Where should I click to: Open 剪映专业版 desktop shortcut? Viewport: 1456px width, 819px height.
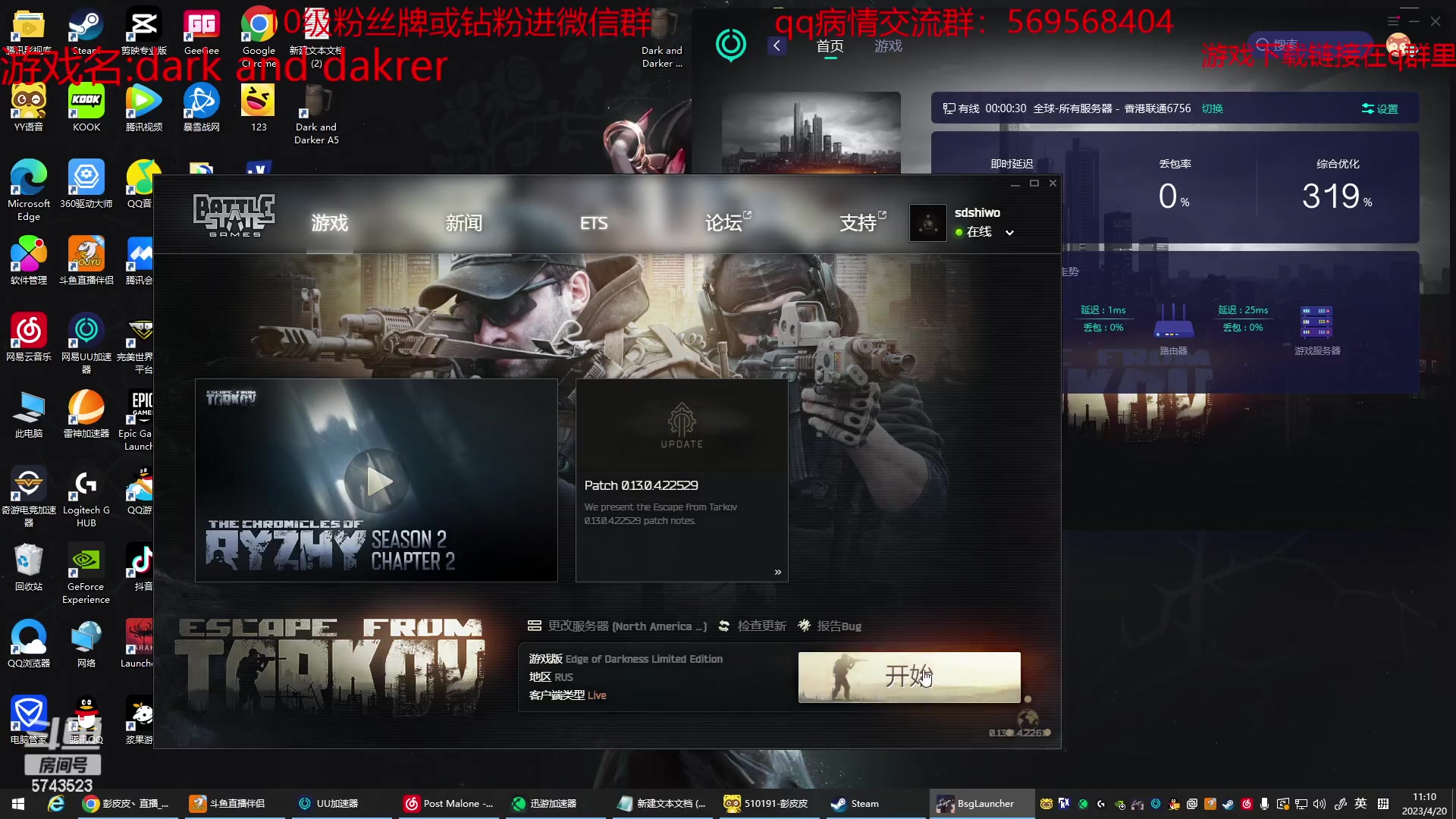(143, 32)
